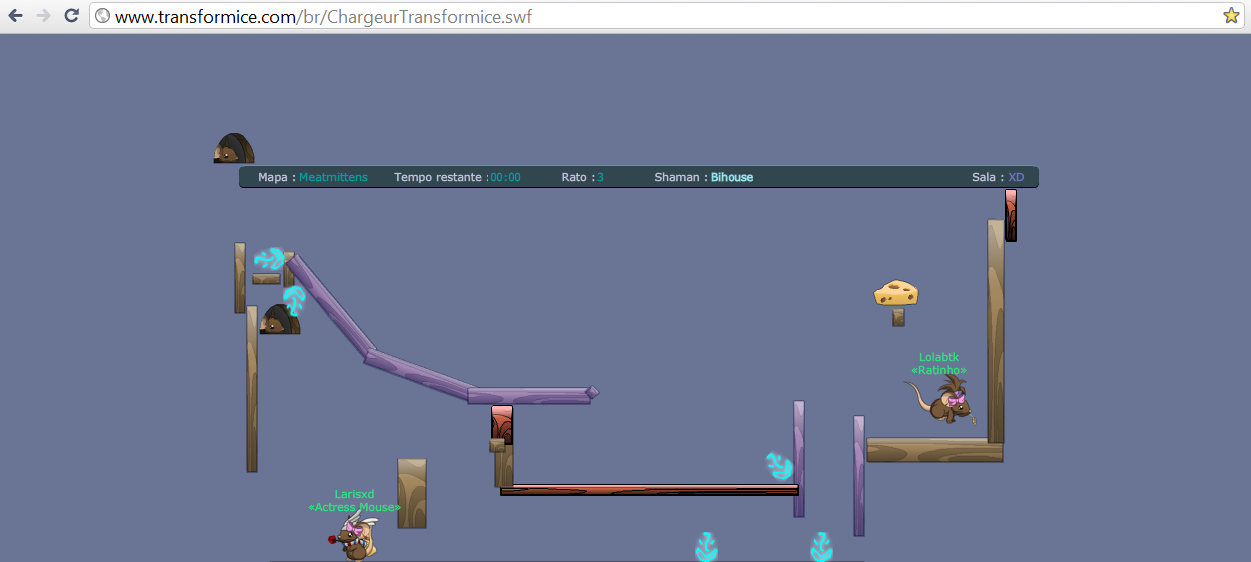
Task: Click the Lolabtk player name label
Action: (939, 357)
